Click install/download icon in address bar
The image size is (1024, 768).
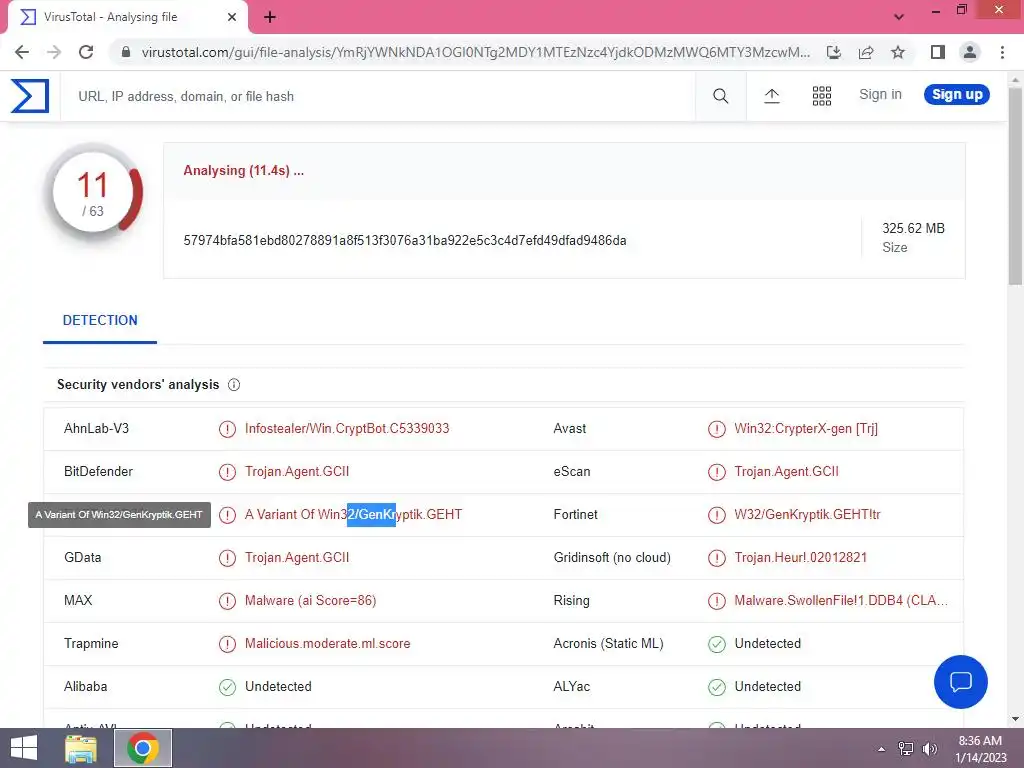click(x=834, y=52)
